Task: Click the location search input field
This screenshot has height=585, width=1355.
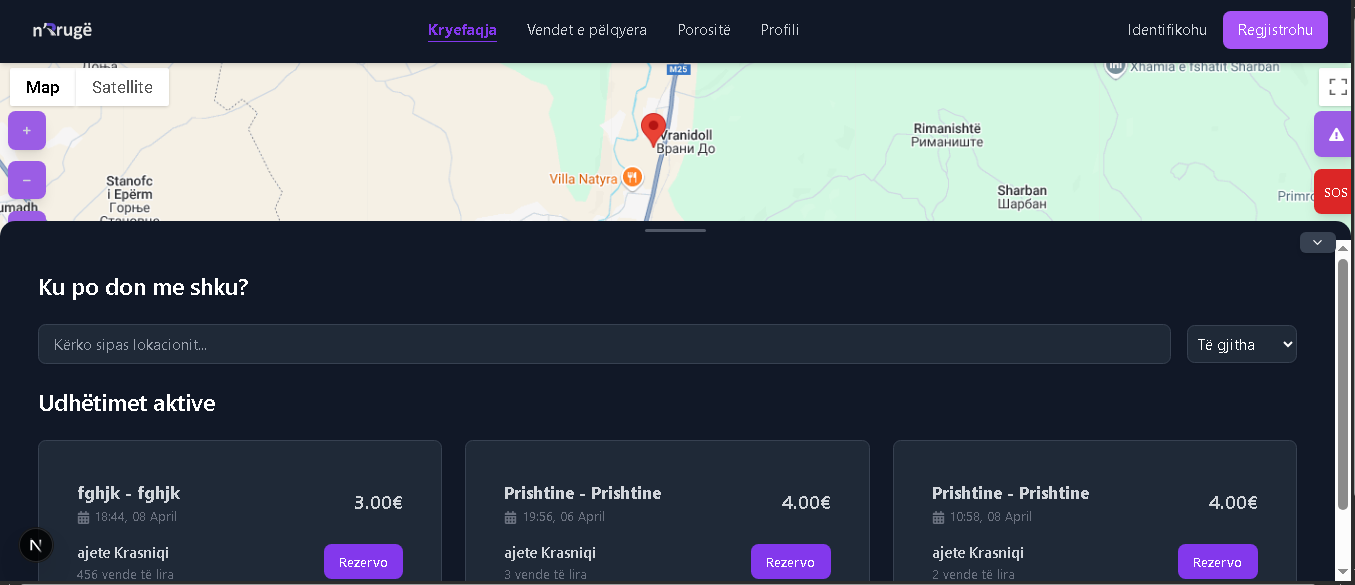Action: point(604,344)
